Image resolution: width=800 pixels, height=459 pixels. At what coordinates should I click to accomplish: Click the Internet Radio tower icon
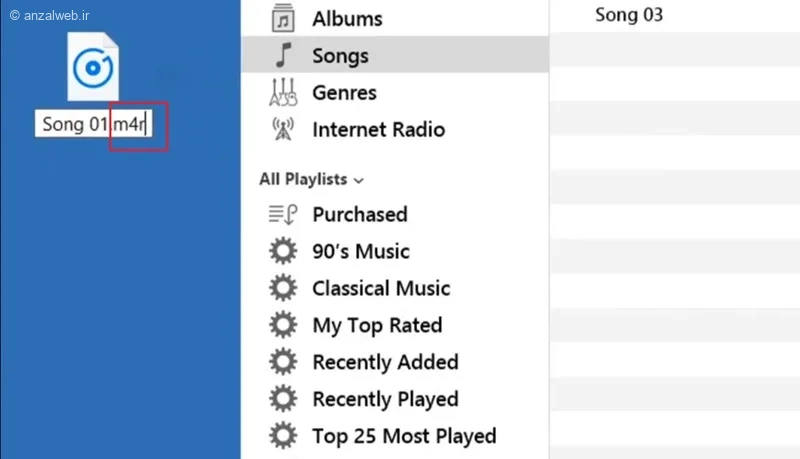(283, 129)
